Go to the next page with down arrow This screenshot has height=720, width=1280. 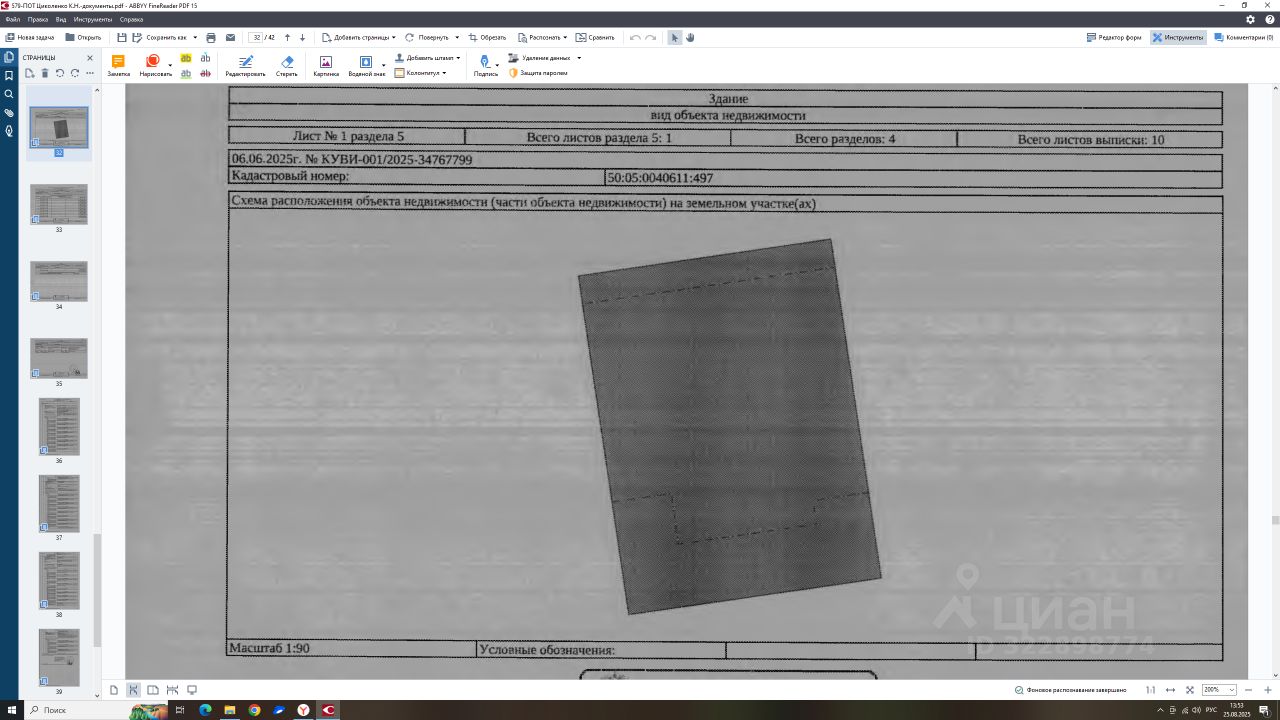(303, 37)
